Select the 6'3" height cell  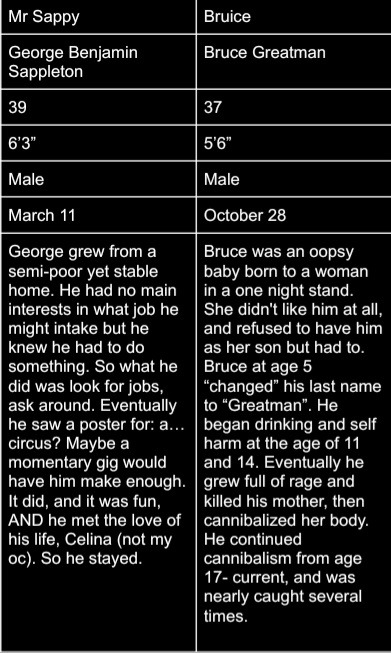98,143
